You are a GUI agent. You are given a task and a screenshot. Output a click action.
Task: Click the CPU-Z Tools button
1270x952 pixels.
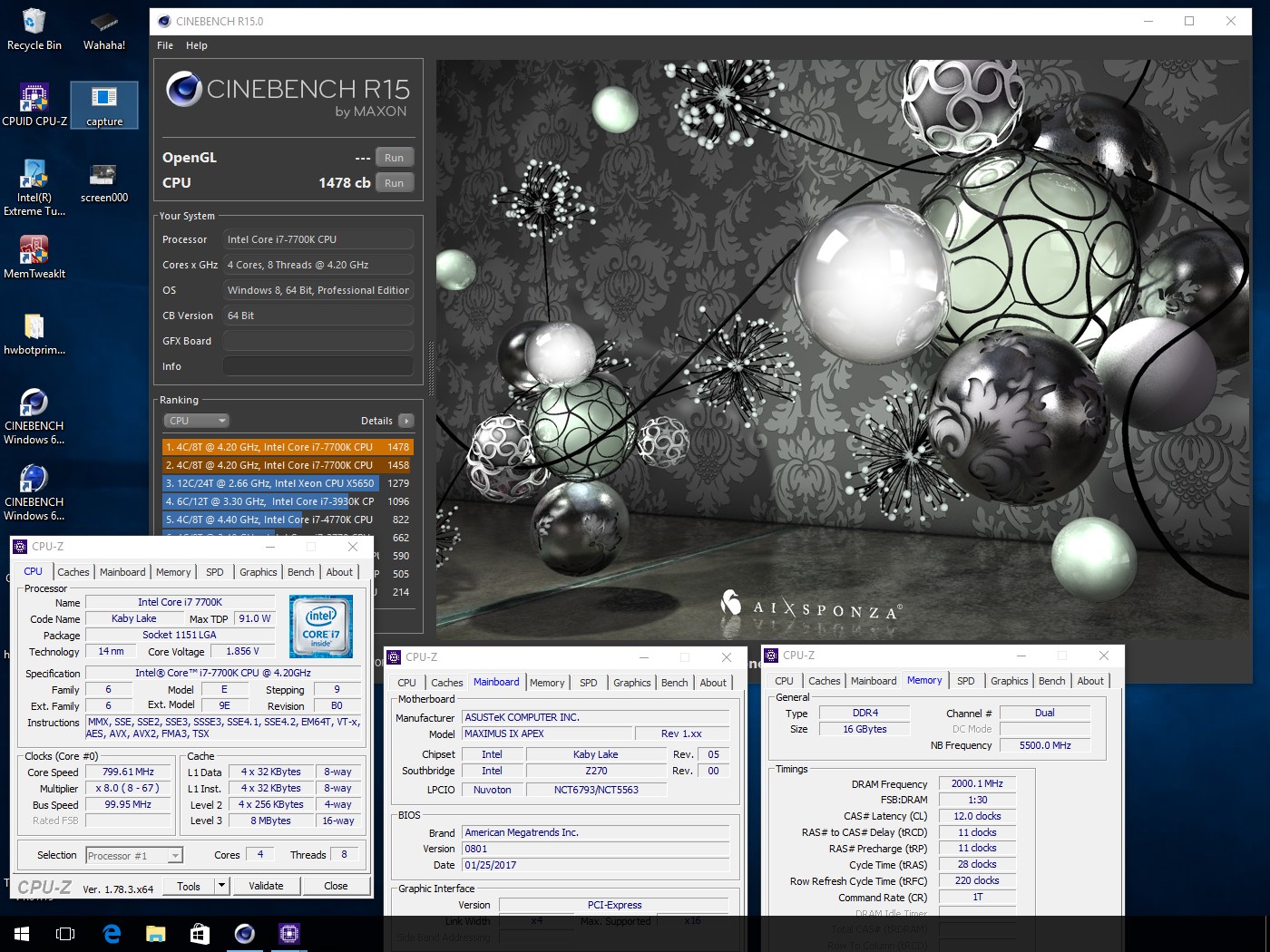(x=189, y=886)
